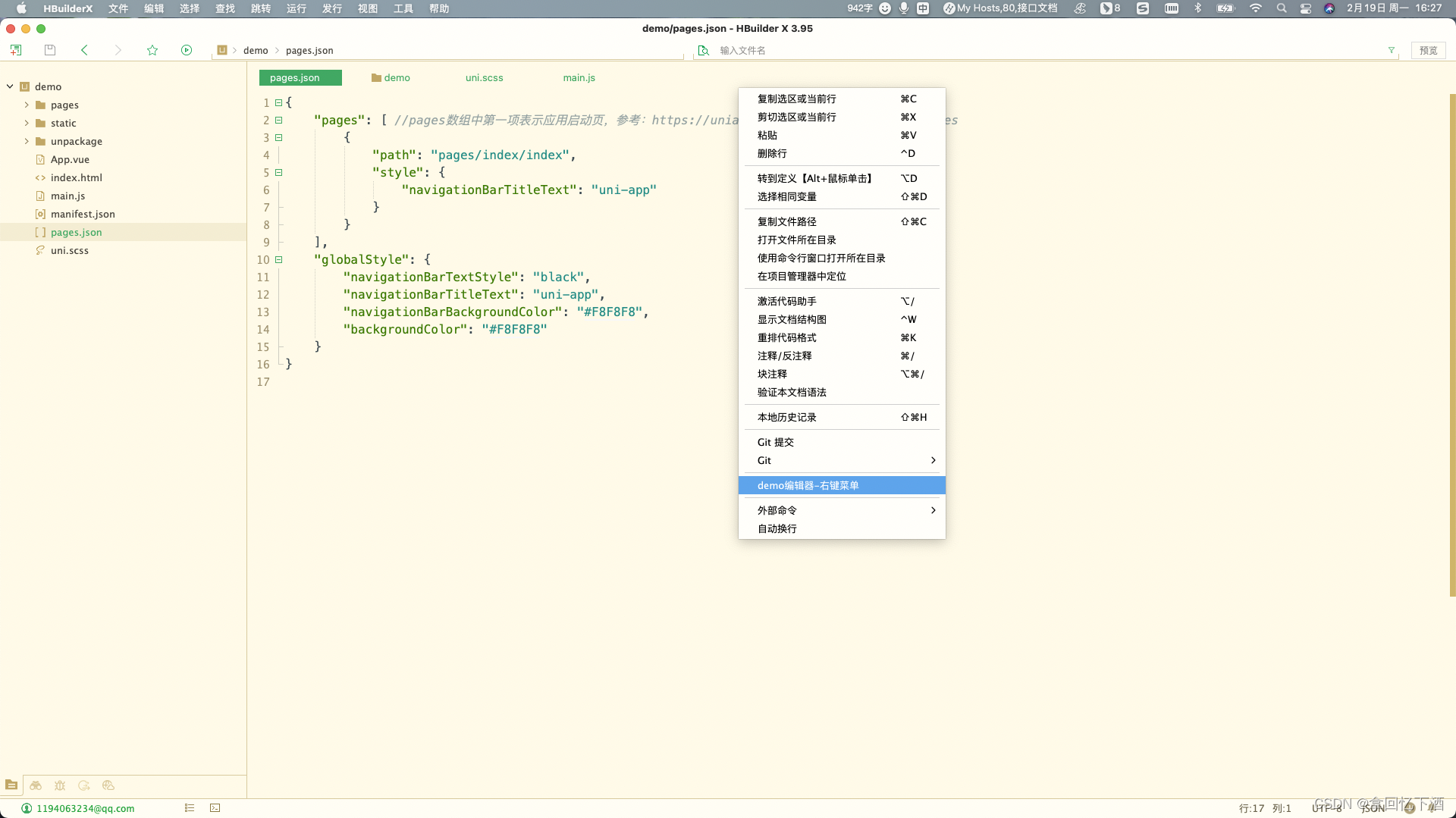Open manifest.json in the project tree

pos(83,214)
